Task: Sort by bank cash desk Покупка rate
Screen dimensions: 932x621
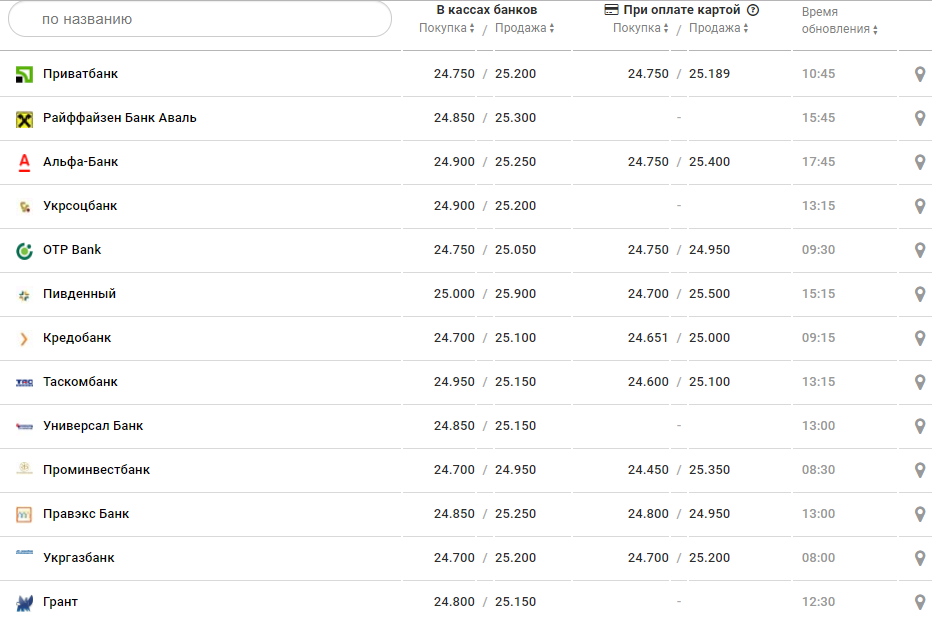Action: click(446, 28)
